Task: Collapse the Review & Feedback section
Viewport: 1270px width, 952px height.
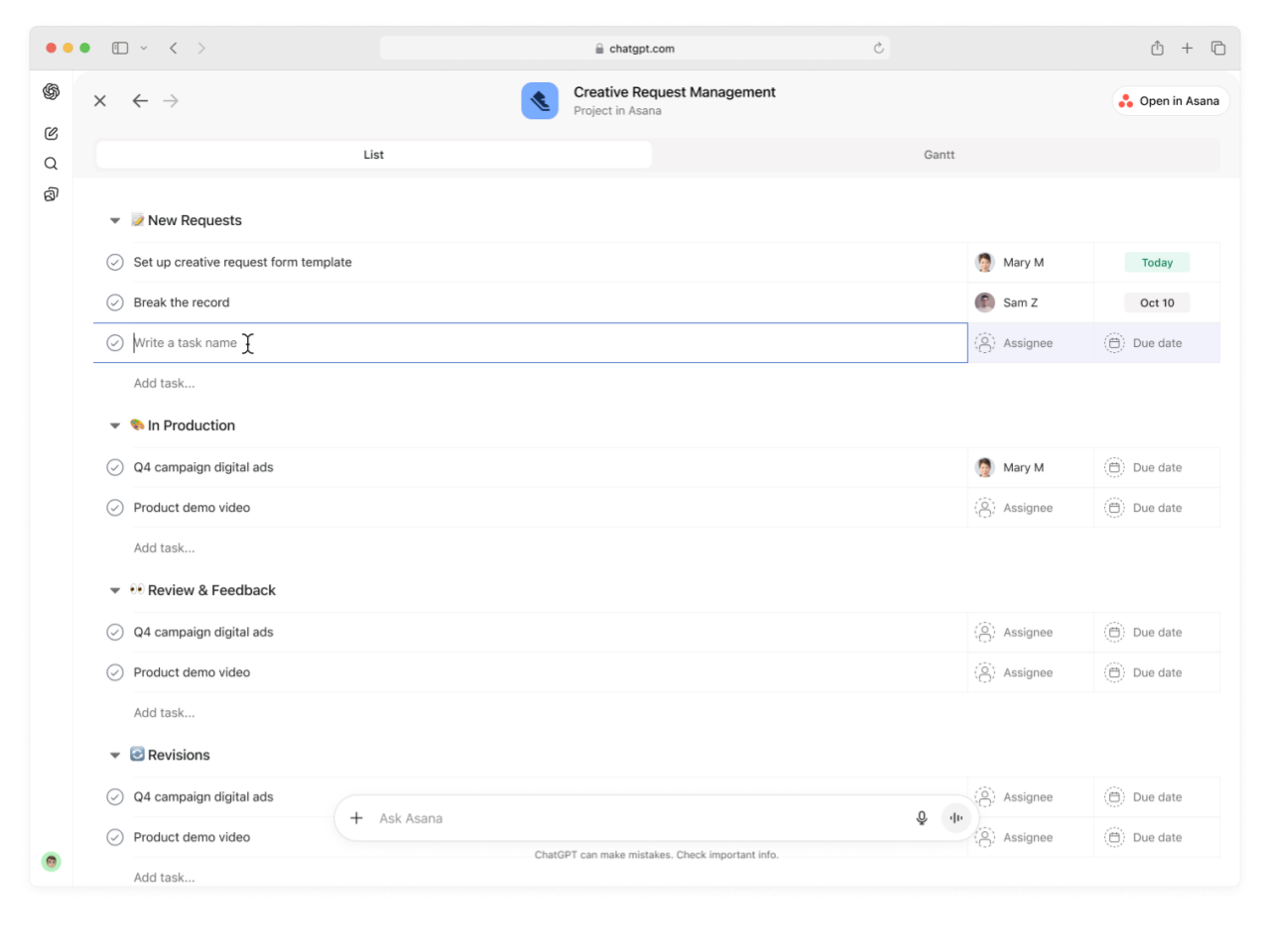Action: pyautogui.click(x=115, y=590)
